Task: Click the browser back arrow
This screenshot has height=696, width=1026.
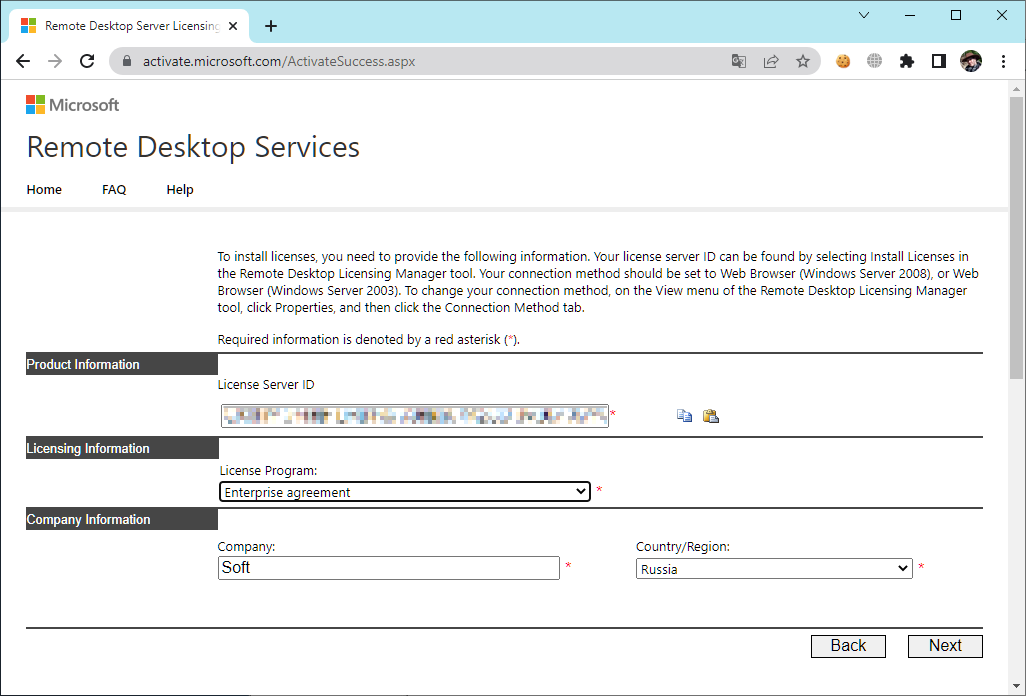Action: click(23, 61)
